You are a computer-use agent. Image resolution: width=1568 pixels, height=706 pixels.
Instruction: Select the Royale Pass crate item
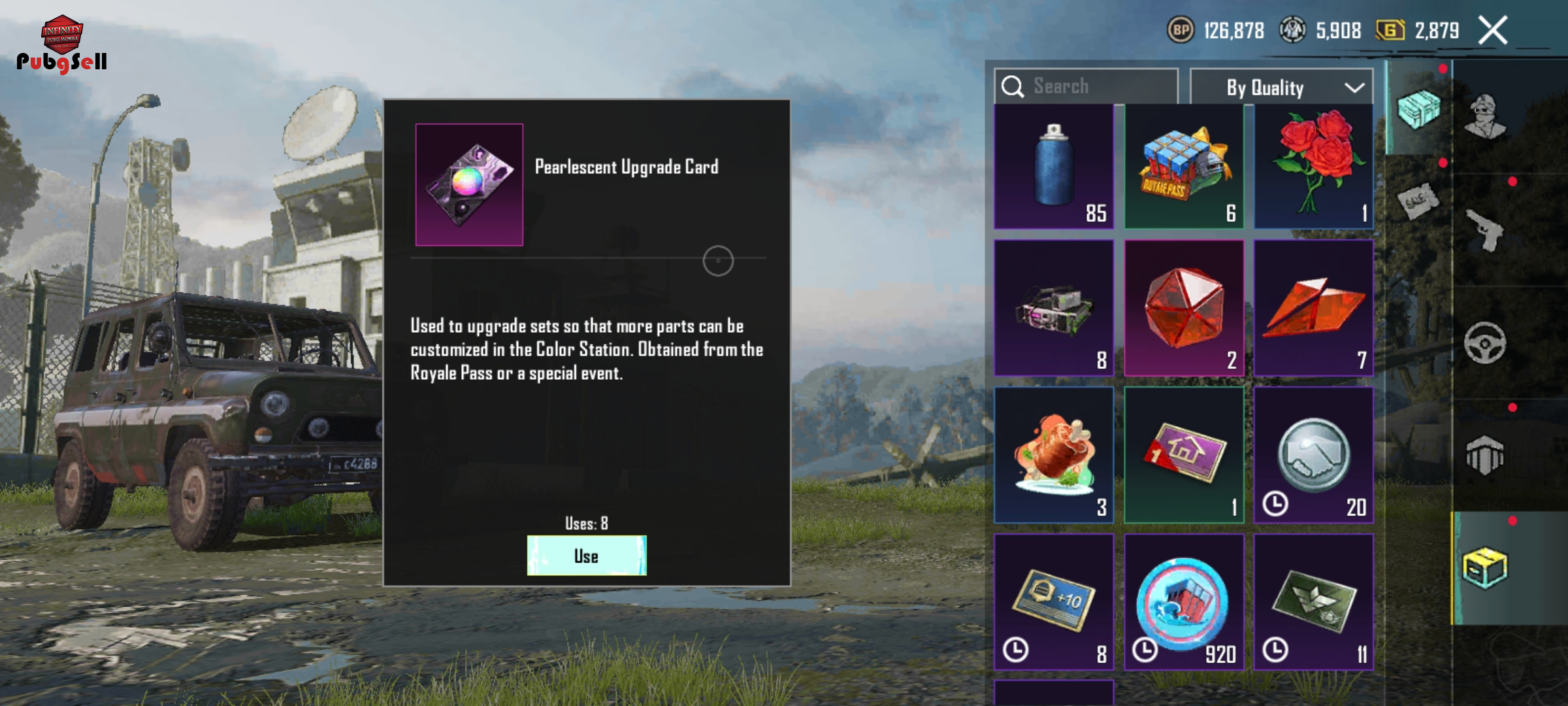1184,167
